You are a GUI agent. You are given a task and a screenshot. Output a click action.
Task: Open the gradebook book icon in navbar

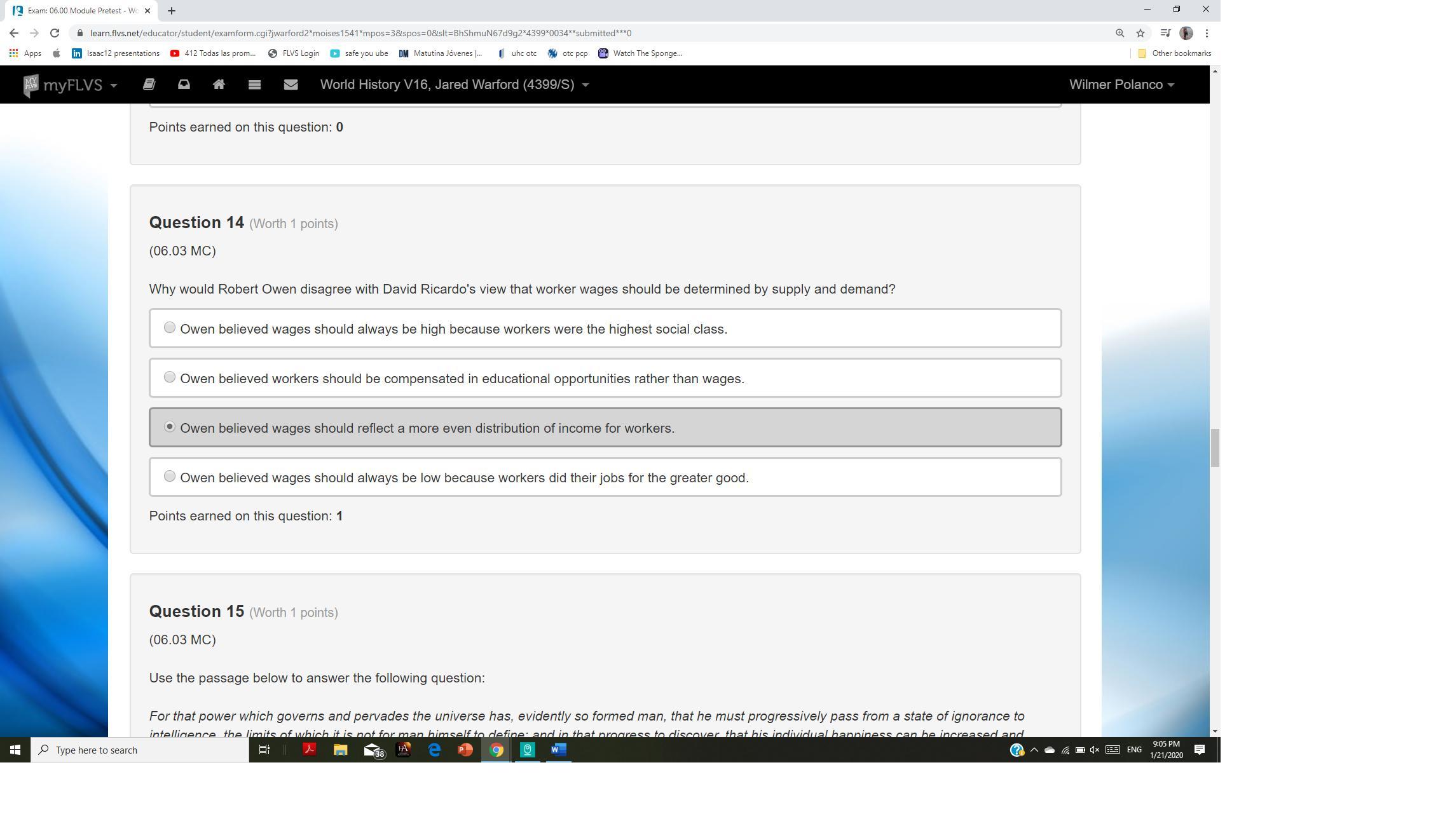[x=149, y=85]
